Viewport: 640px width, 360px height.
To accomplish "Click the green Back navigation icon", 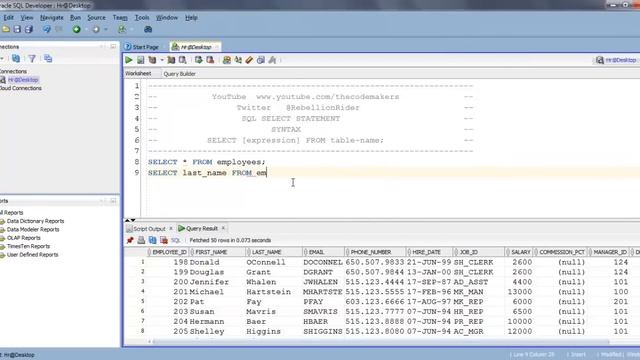I will point(76,29).
